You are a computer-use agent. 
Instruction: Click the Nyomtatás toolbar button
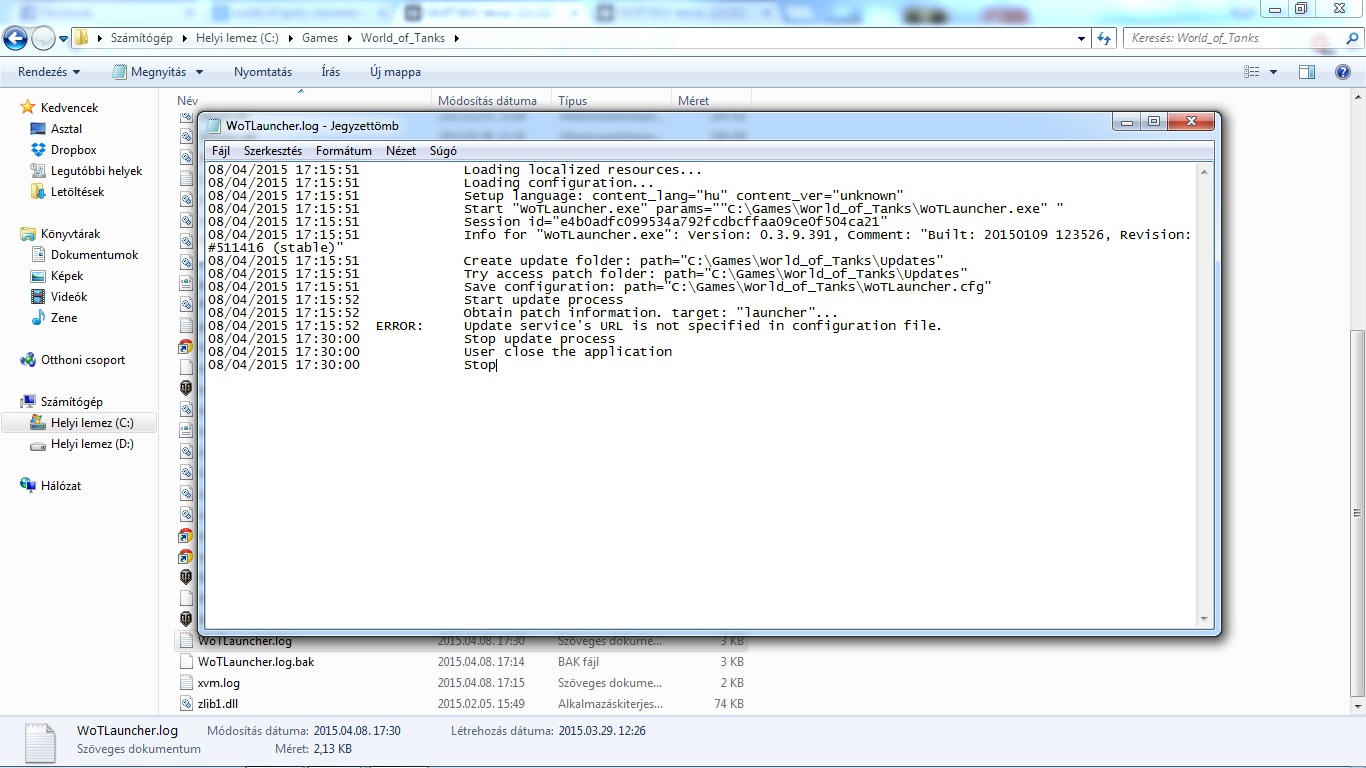click(x=263, y=72)
